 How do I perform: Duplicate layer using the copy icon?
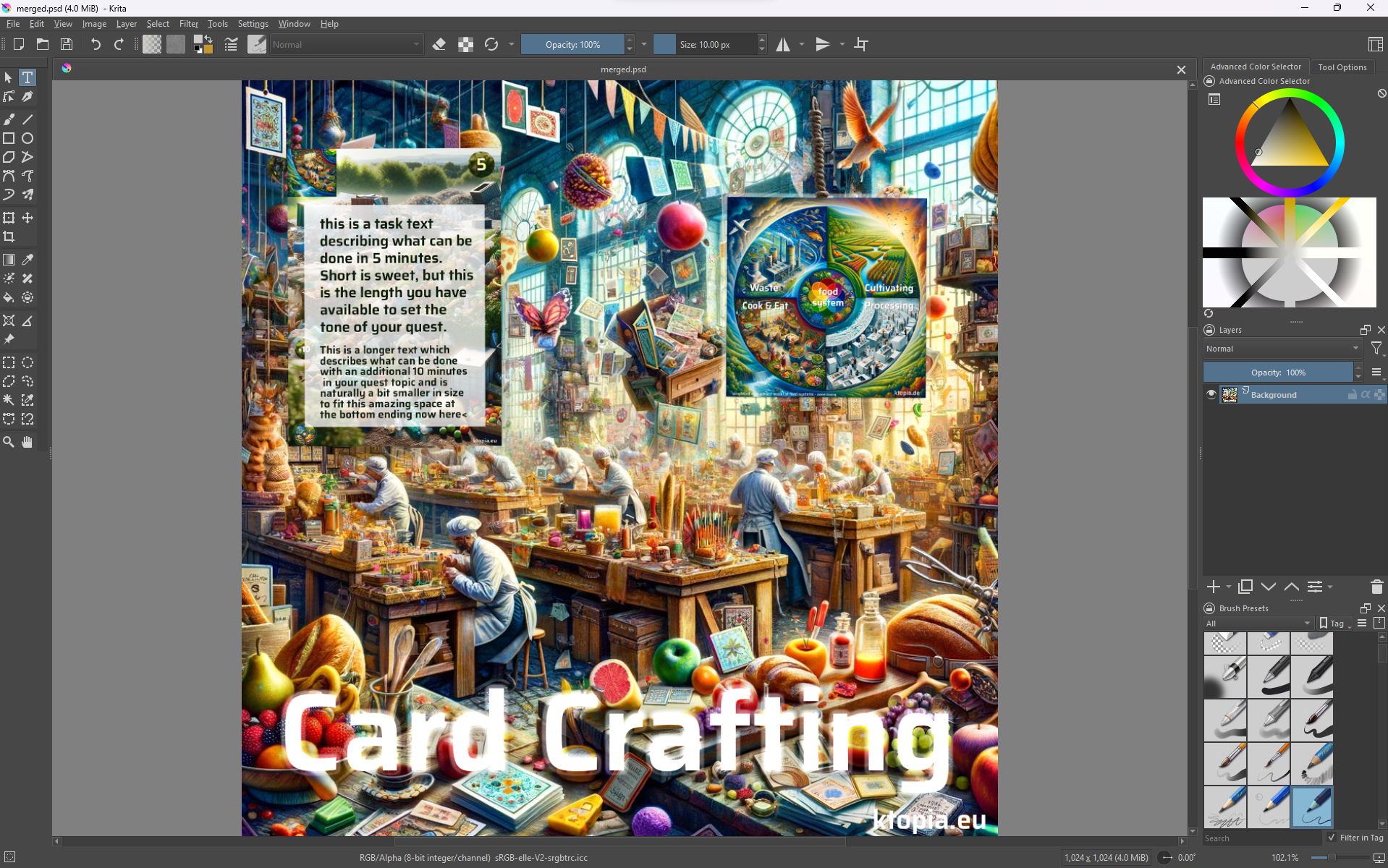[1245, 587]
